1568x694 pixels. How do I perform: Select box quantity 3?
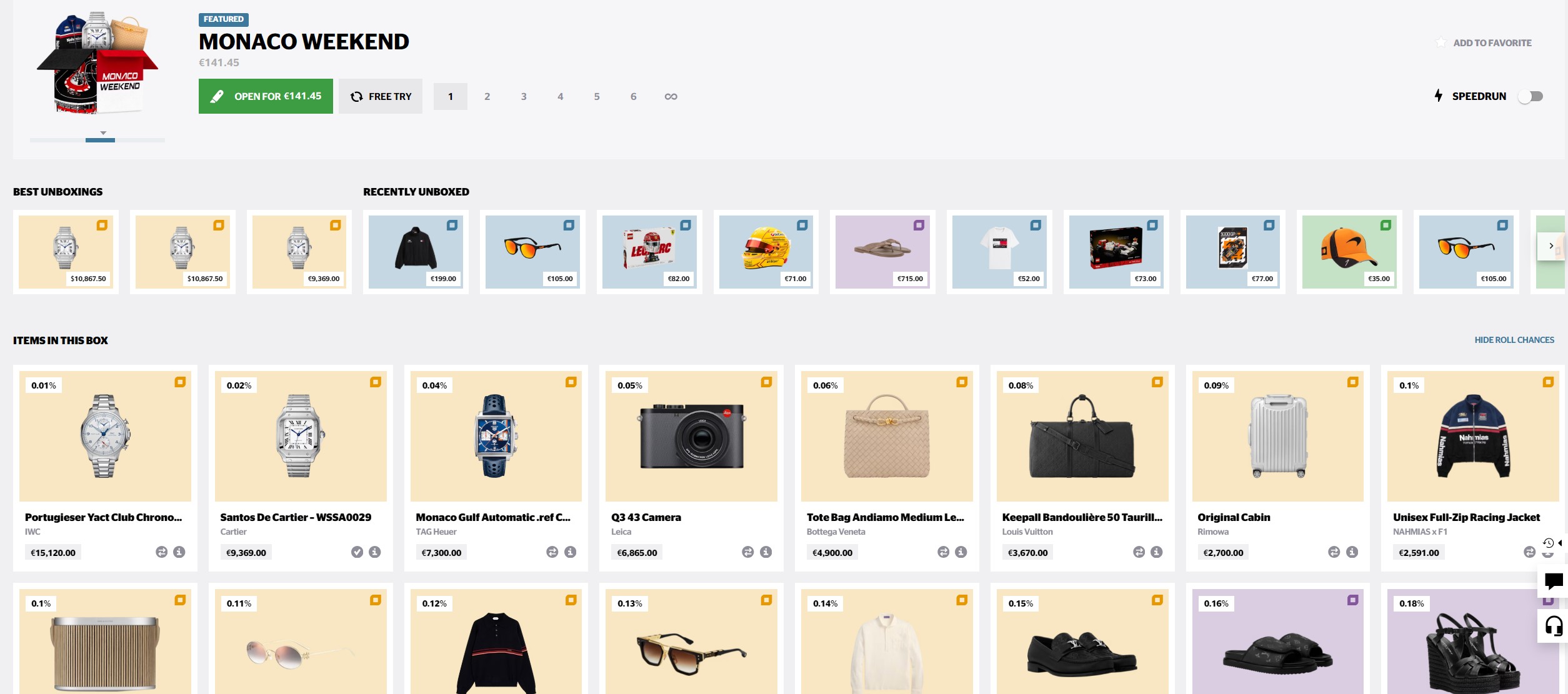tap(524, 96)
